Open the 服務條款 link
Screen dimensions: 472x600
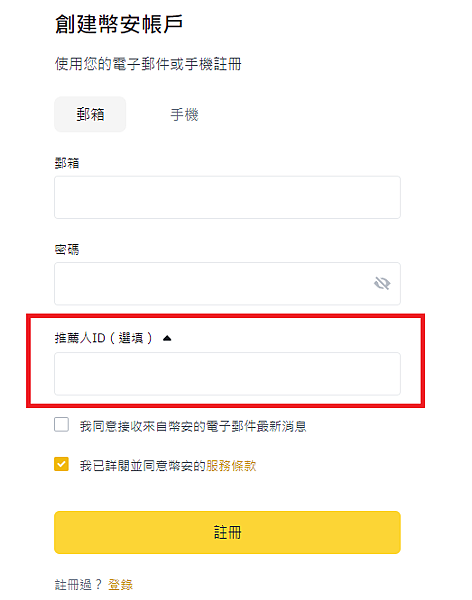[231, 466]
